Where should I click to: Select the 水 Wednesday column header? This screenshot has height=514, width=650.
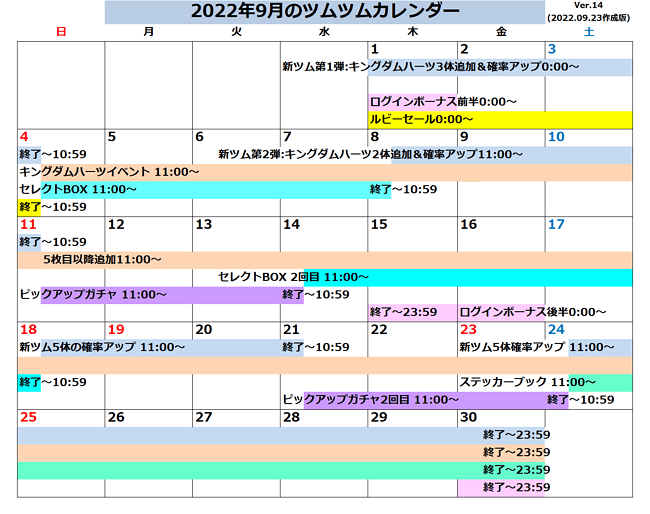pos(324,32)
